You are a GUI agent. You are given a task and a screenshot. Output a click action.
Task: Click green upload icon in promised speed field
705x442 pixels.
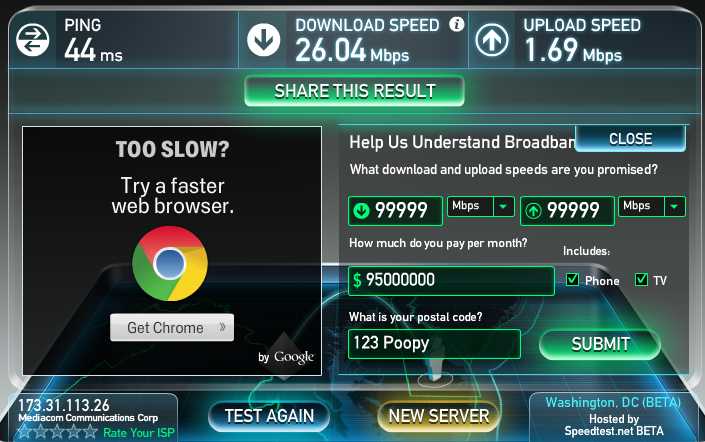(x=533, y=211)
